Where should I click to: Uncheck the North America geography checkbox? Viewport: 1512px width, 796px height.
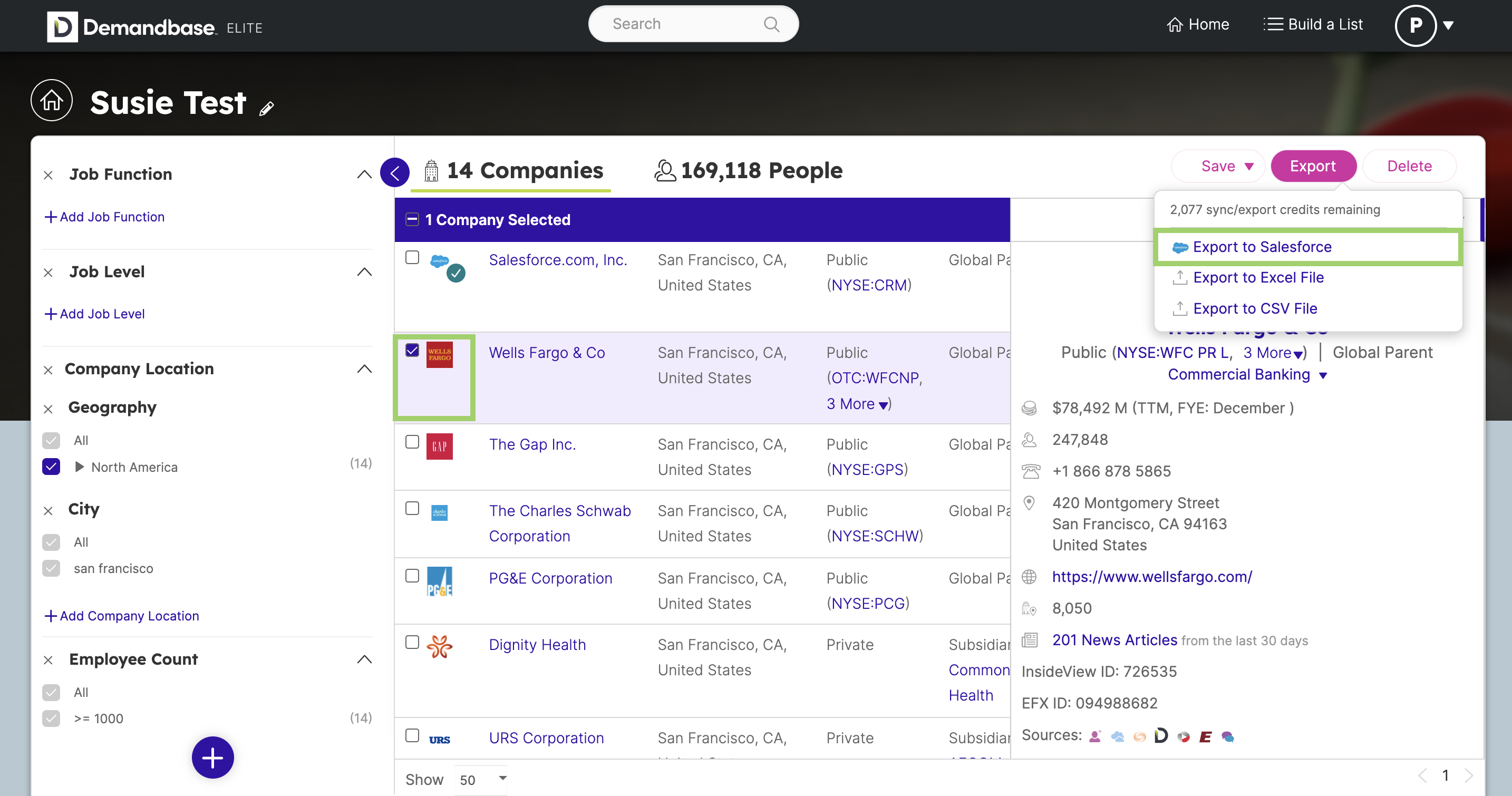(x=51, y=467)
